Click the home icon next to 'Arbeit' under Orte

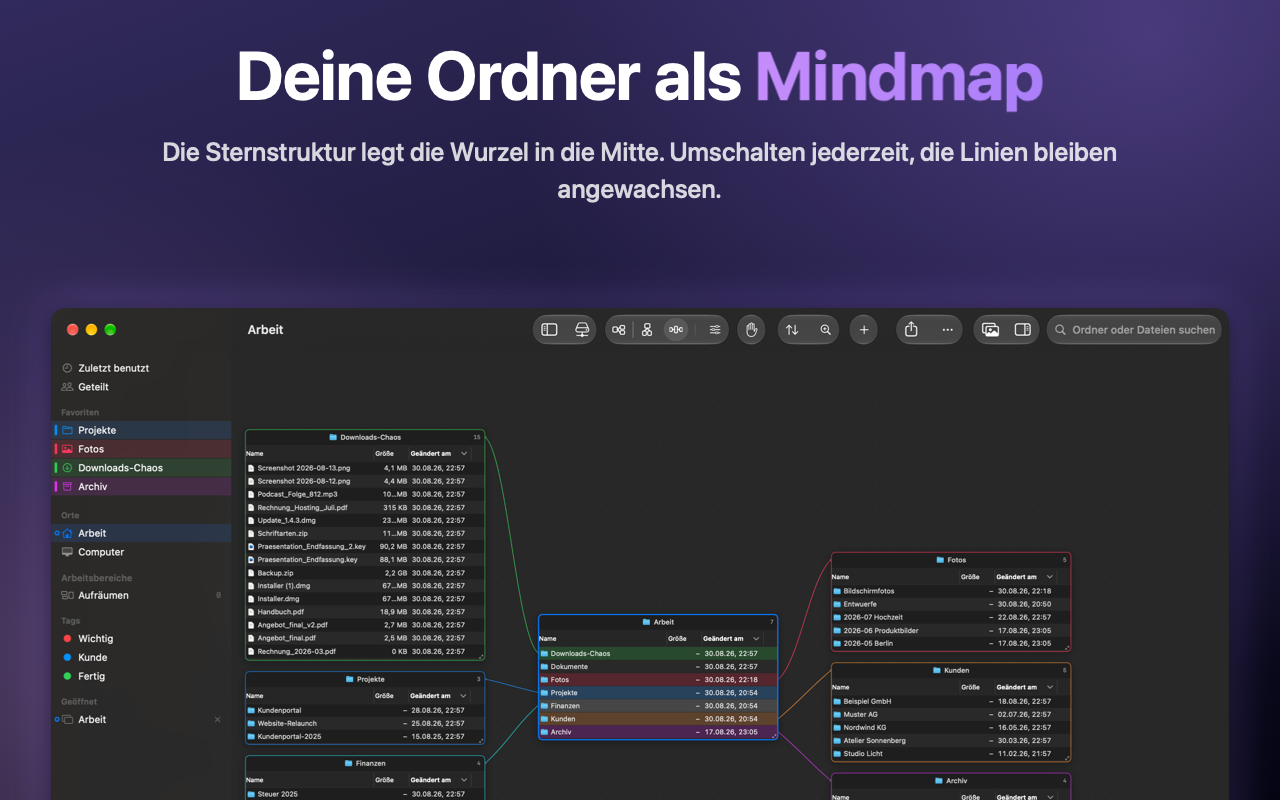click(x=67, y=533)
